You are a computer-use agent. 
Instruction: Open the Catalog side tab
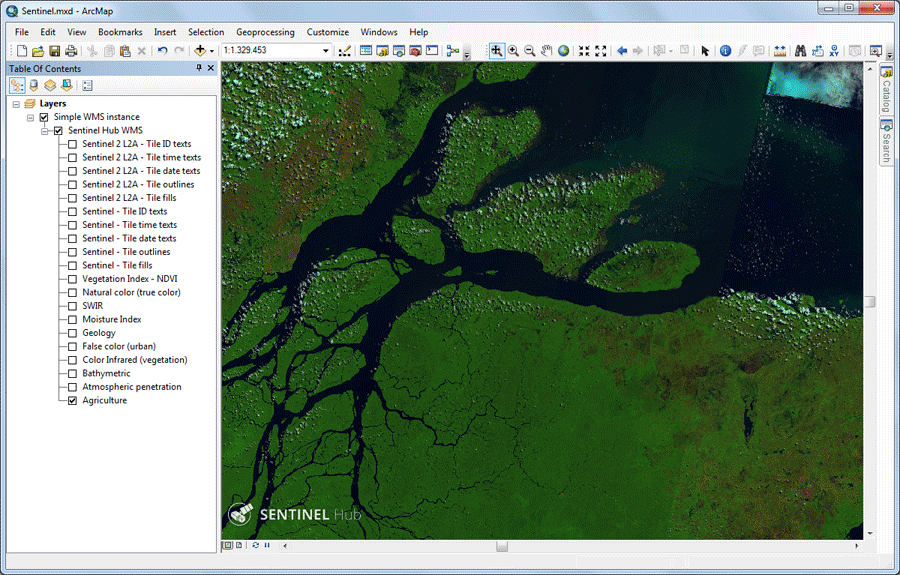[886, 90]
